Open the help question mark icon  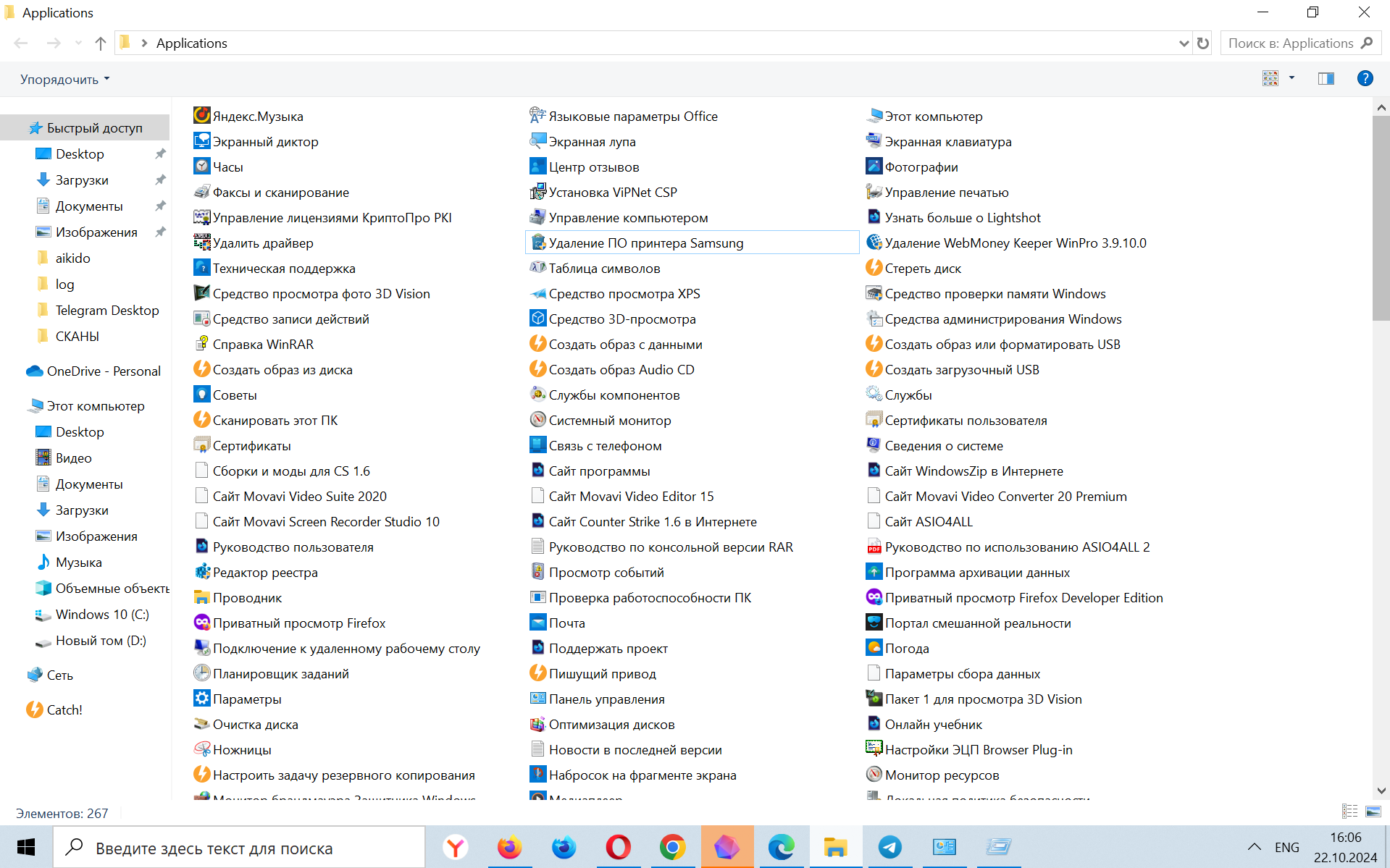1365,78
